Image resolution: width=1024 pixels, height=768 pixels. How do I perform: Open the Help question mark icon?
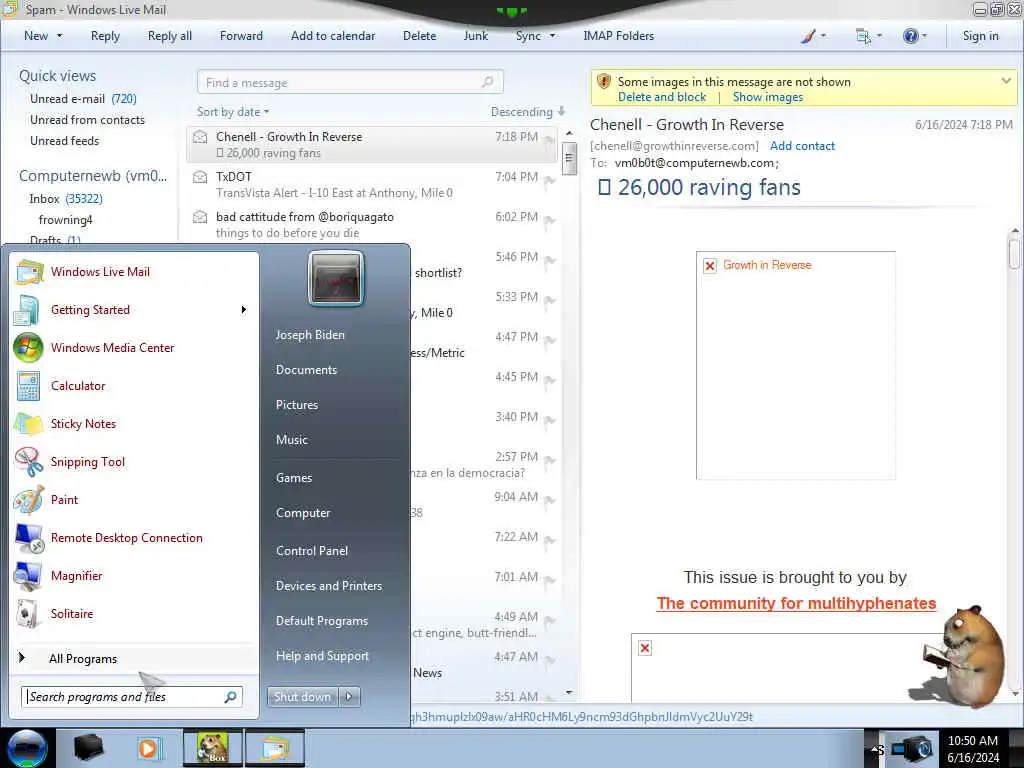(910, 36)
